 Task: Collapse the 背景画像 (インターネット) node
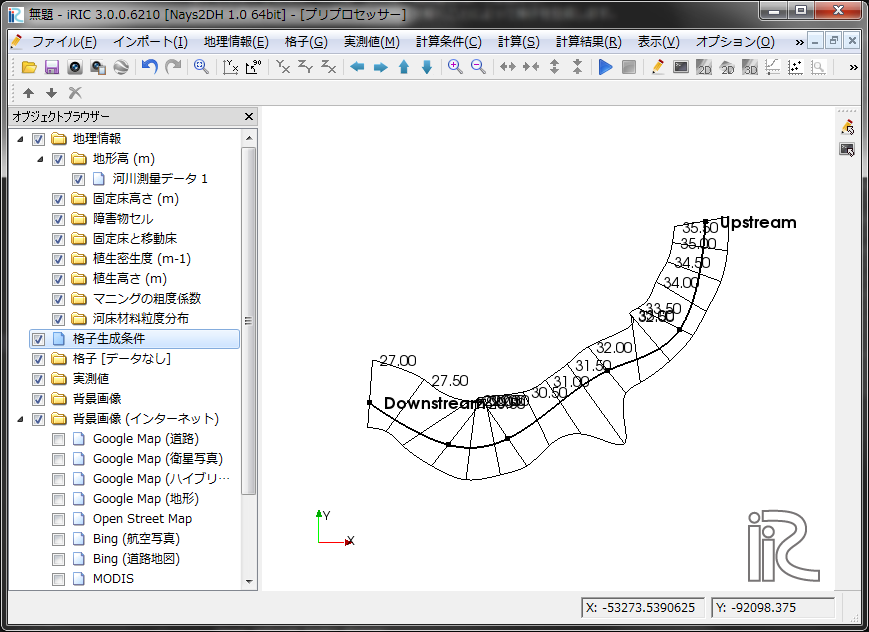pyautogui.click(x=21, y=419)
